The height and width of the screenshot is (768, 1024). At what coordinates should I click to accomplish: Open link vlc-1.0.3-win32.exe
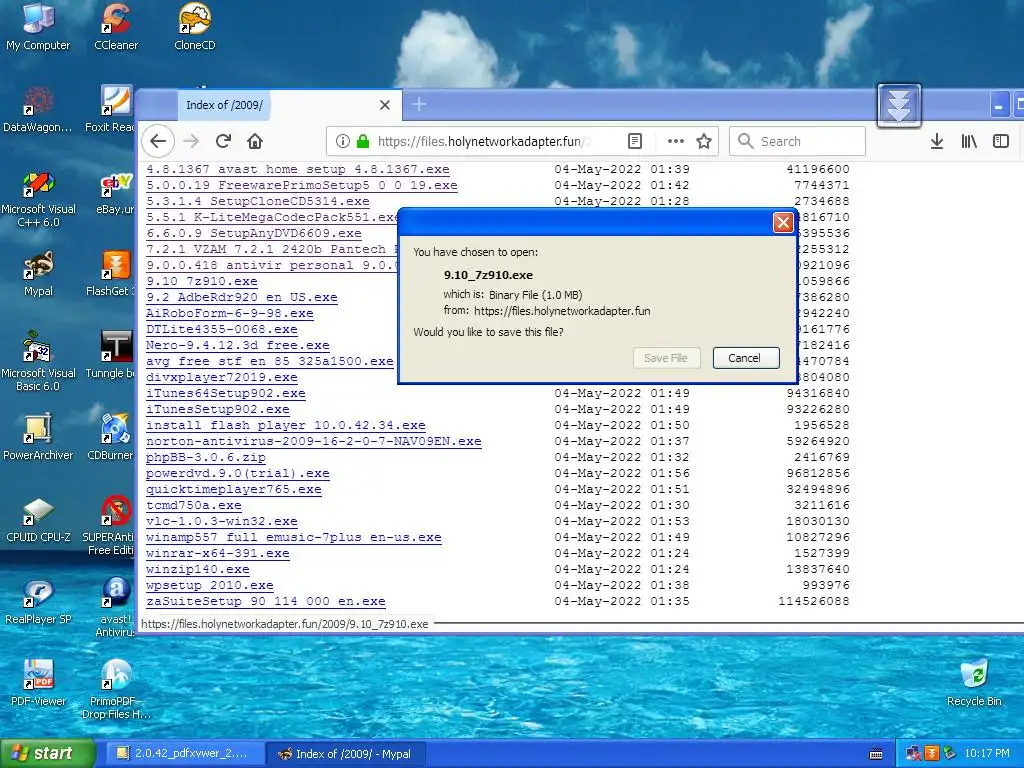tap(222, 522)
